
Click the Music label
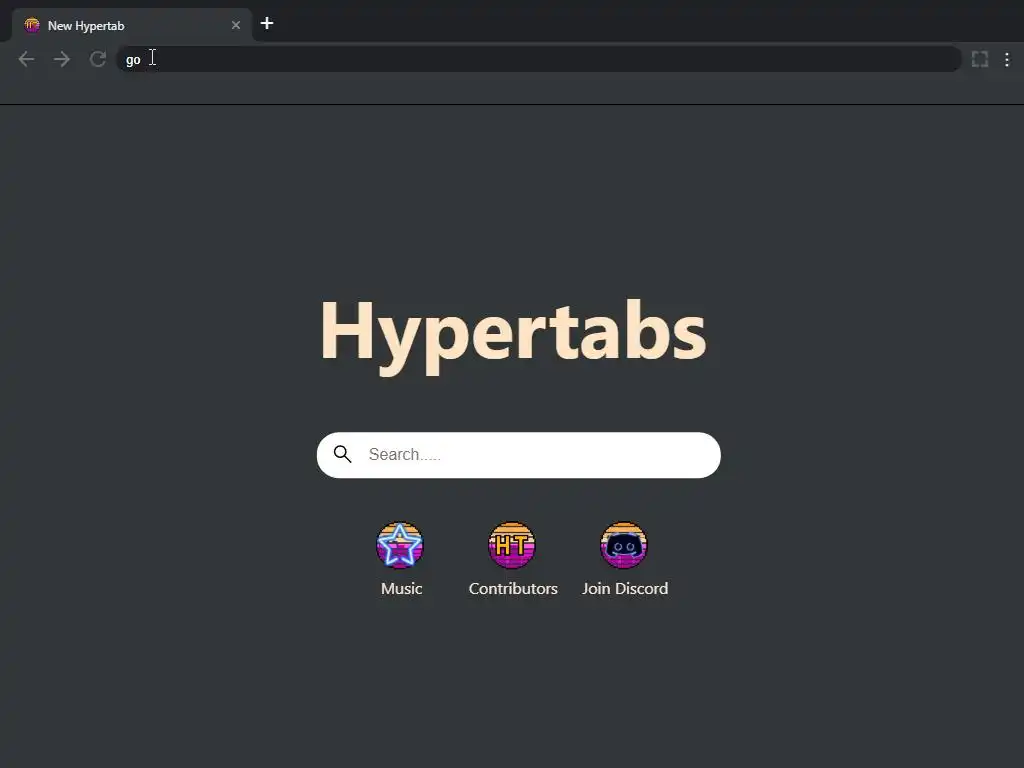click(402, 588)
